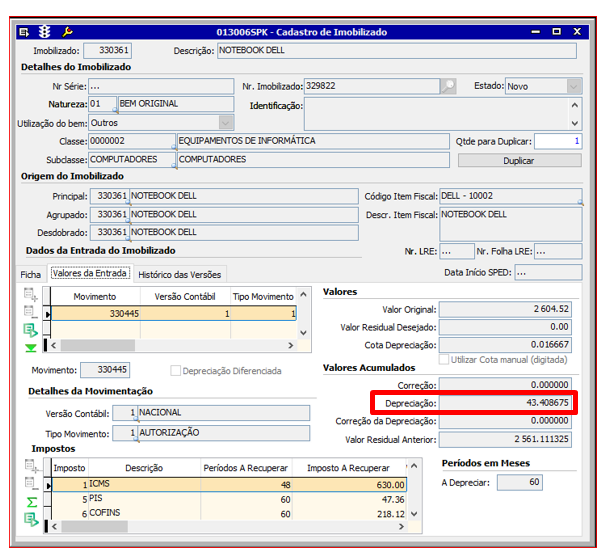Click the green sigma icon beside Impostos grid

click(x=30, y=501)
